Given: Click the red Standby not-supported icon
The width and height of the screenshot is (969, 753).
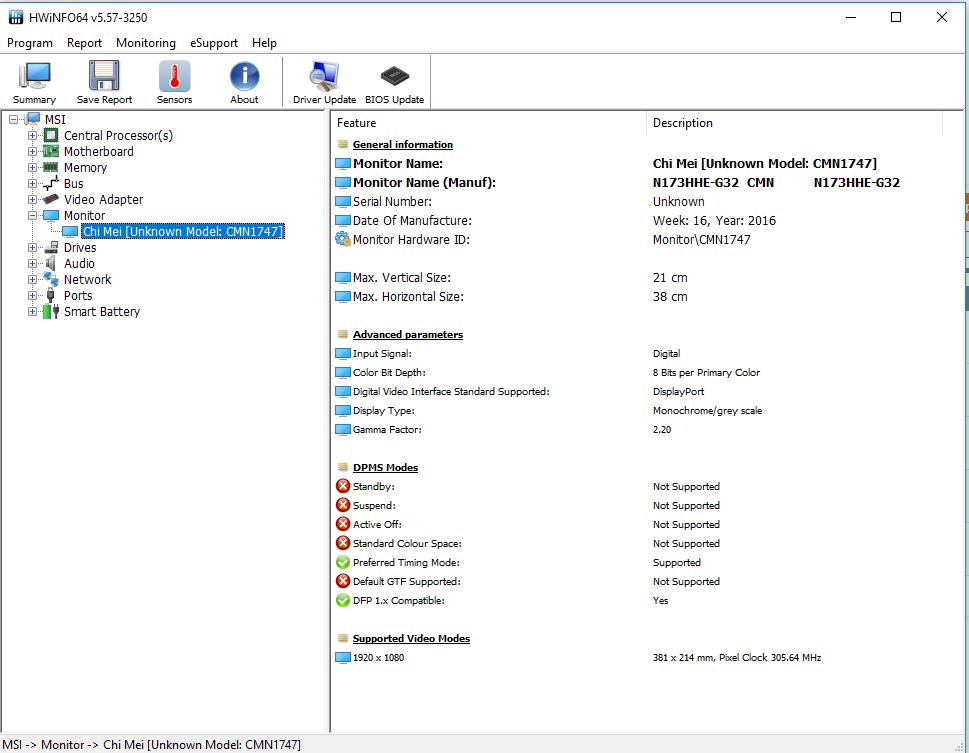Looking at the screenshot, I should (343, 487).
